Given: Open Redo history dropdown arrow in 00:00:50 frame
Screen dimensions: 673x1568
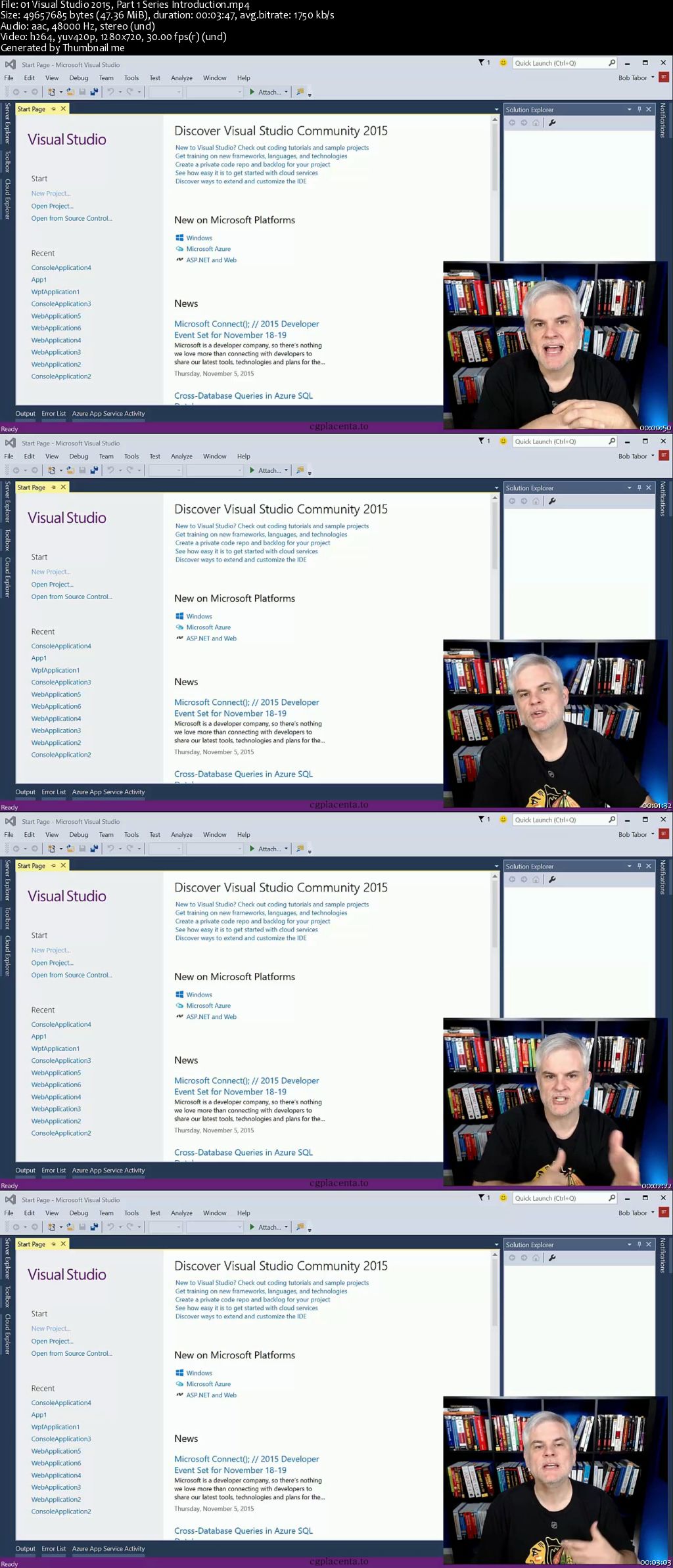Looking at the screenshot, I should click(x=139, y=92).
